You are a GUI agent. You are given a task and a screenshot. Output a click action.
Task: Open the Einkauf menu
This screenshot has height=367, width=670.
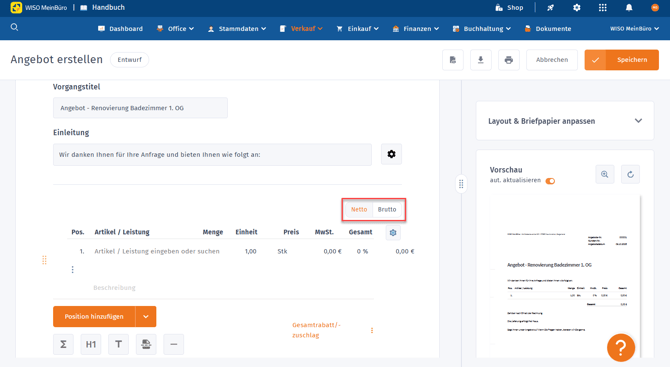click(358, 29)
